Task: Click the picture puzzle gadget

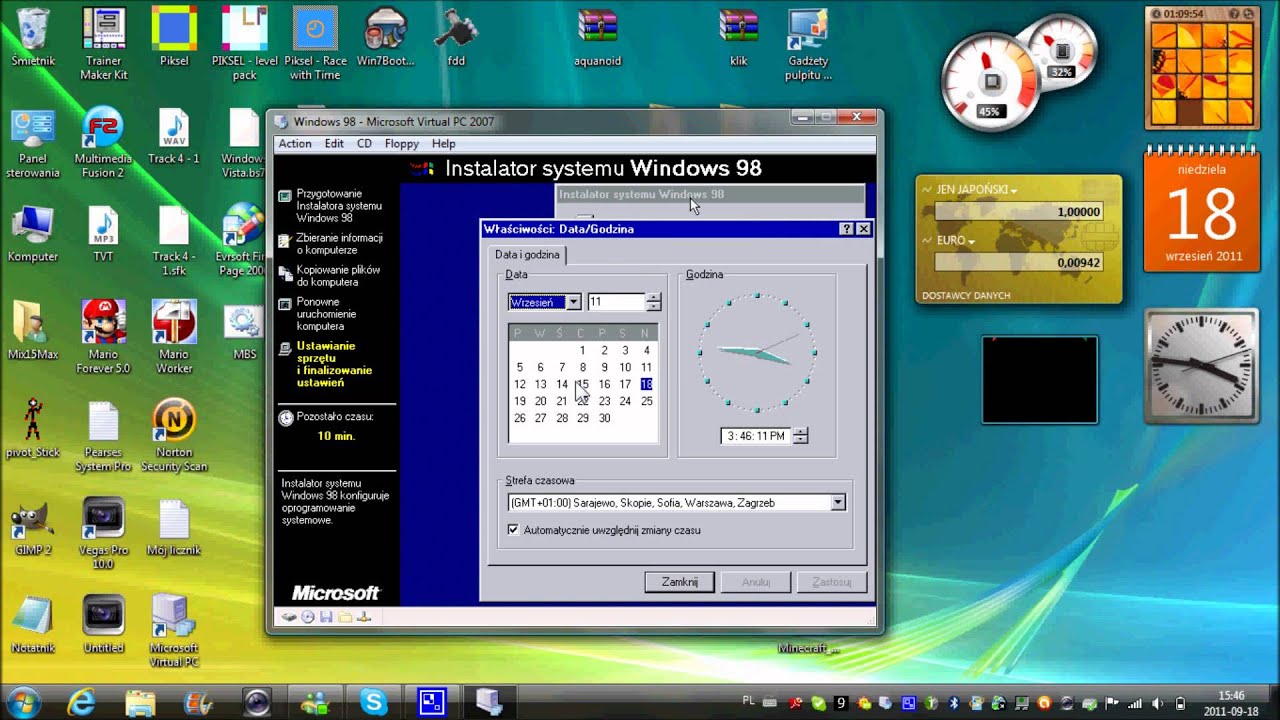Action: click(x=1202, y=70)
